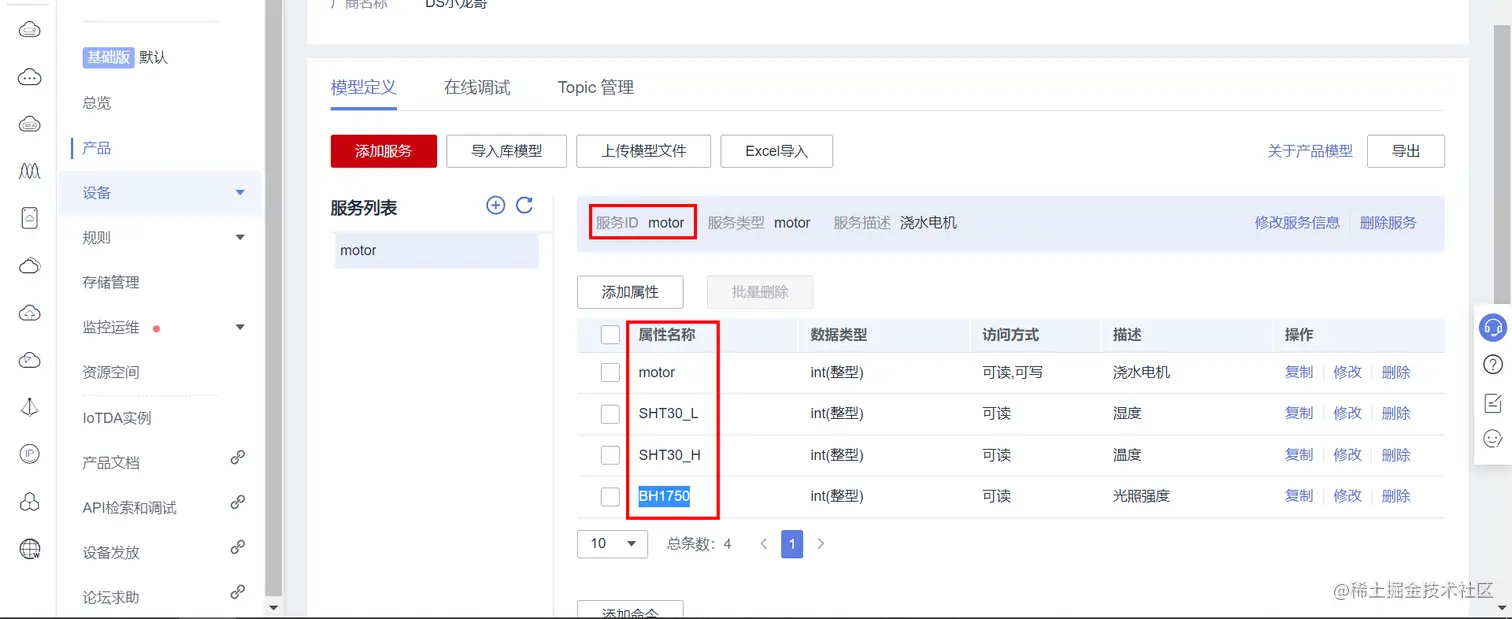Viewport: 1512px width, 619px height.
Task: Click the globe icon in the left strip
Action: point(30,548)
